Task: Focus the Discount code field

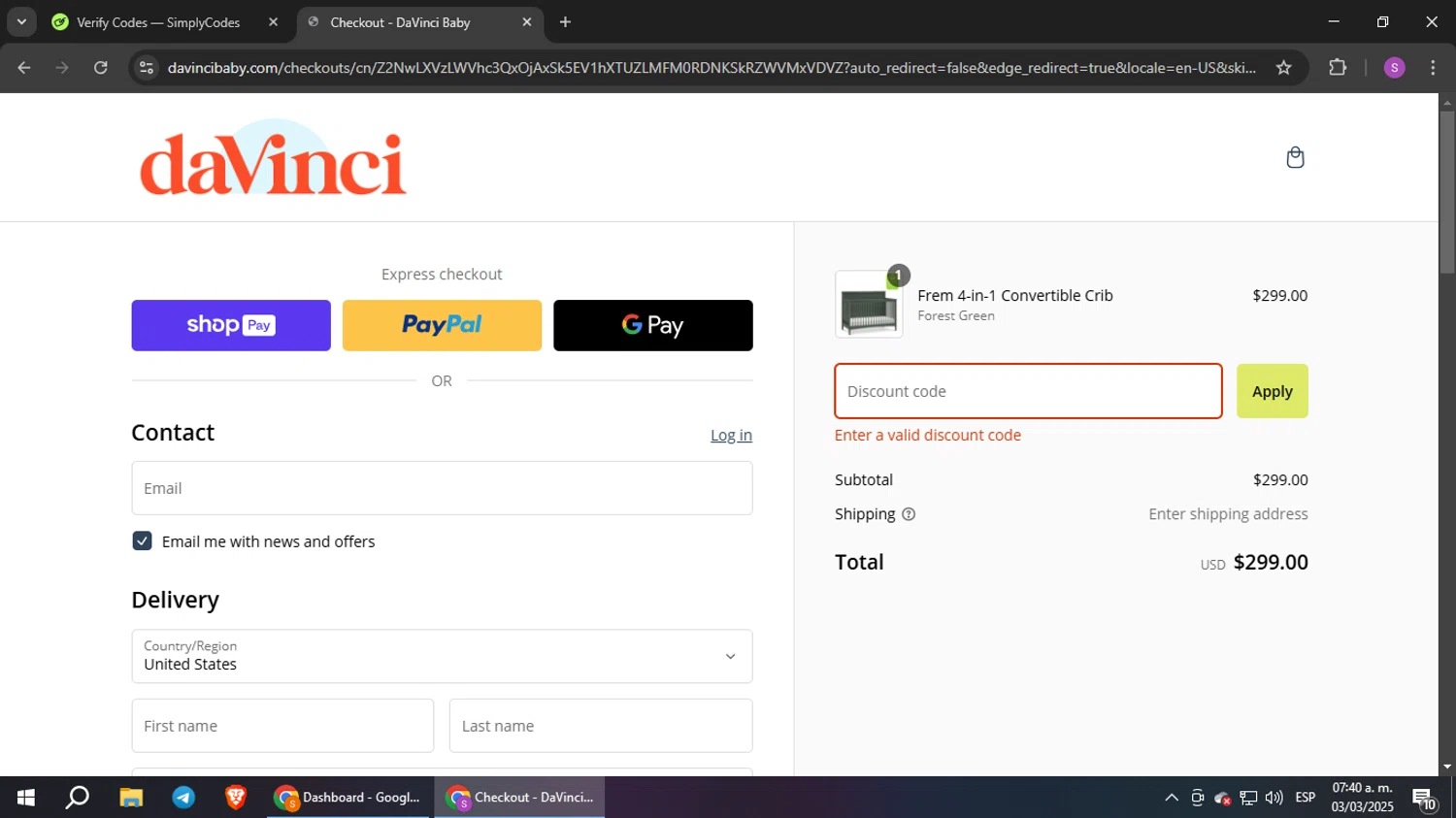Action: click(x=1028, y=391)
